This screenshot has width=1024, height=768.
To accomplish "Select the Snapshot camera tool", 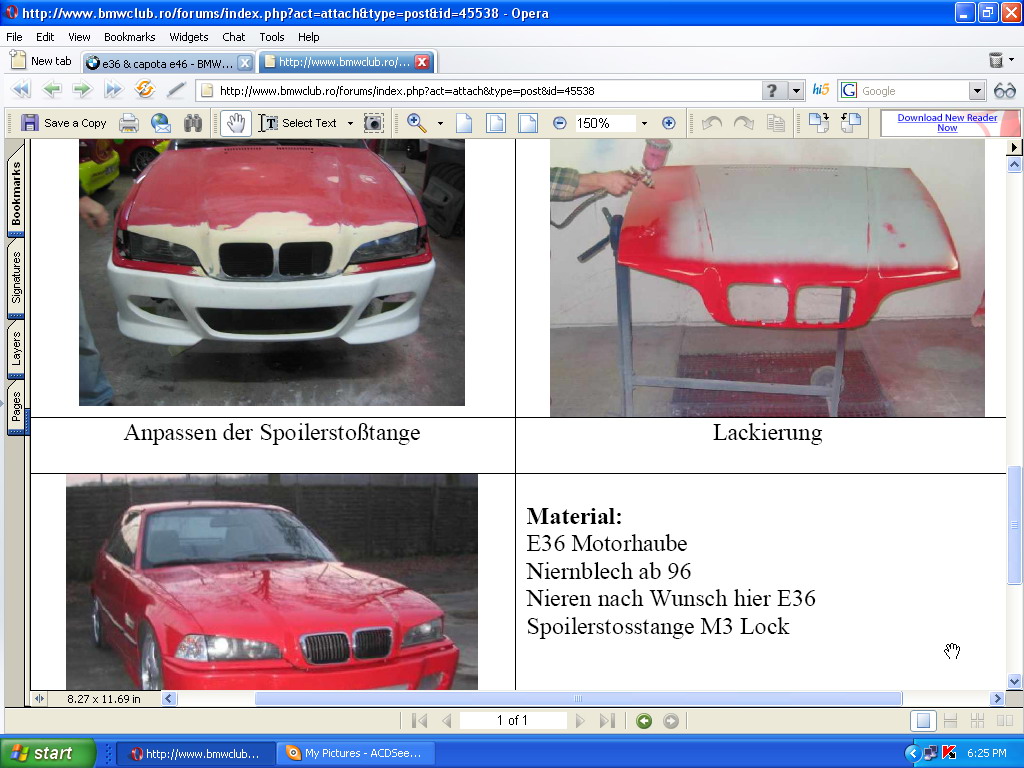I will coord(373,123).
